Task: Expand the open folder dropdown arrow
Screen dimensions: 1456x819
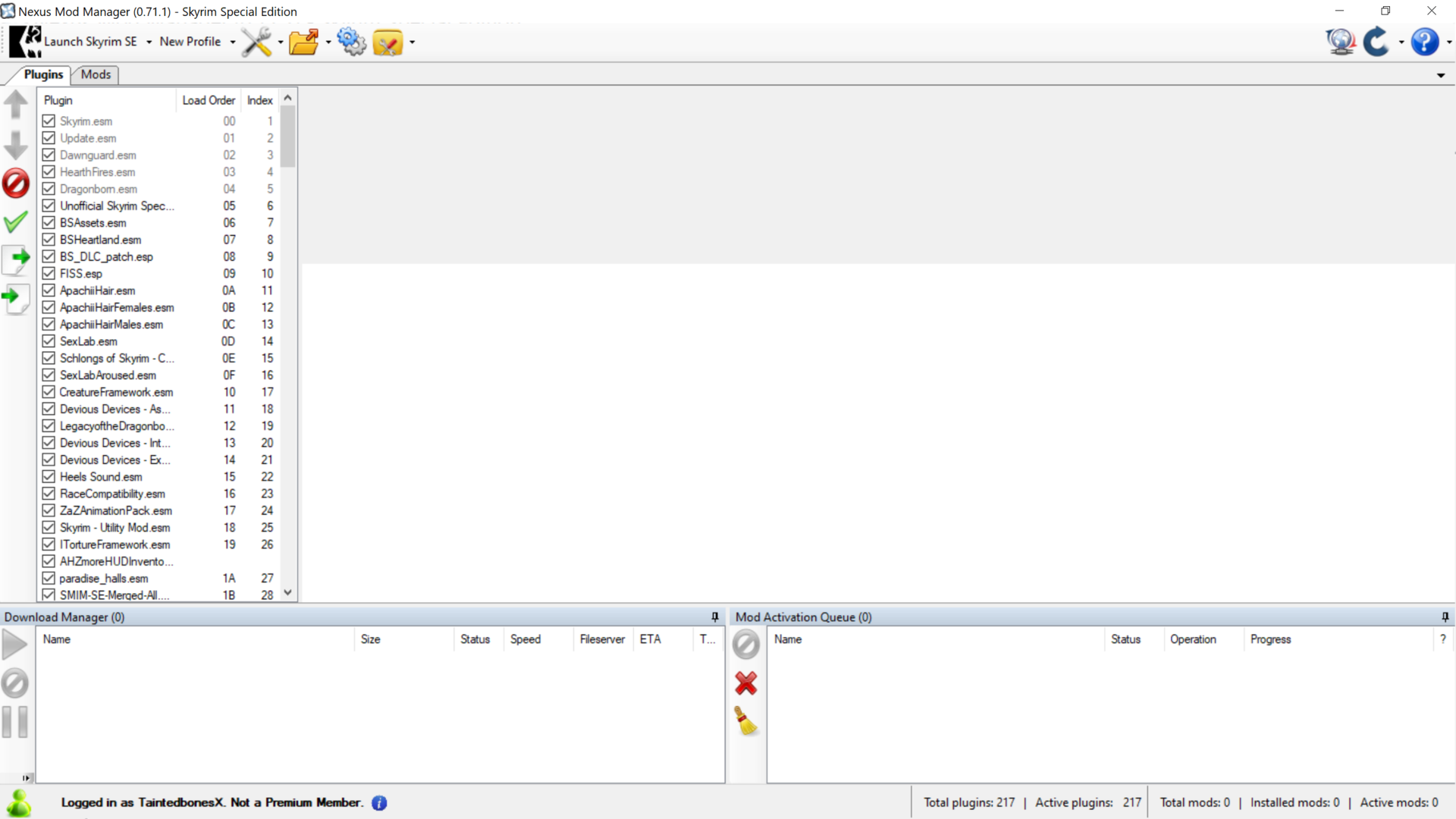Action: 328,42
